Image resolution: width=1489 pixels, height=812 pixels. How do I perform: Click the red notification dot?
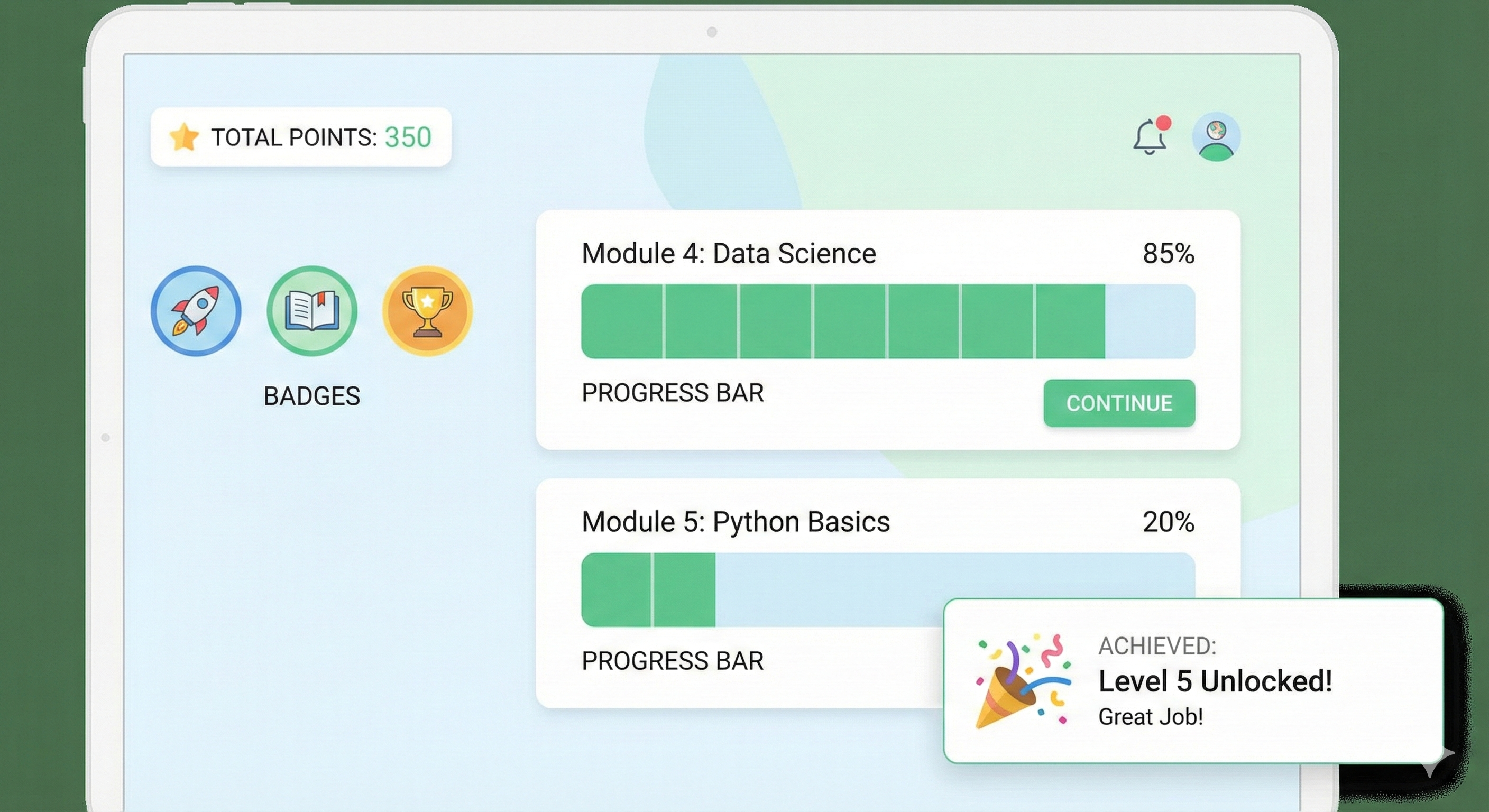(1164, 123)
